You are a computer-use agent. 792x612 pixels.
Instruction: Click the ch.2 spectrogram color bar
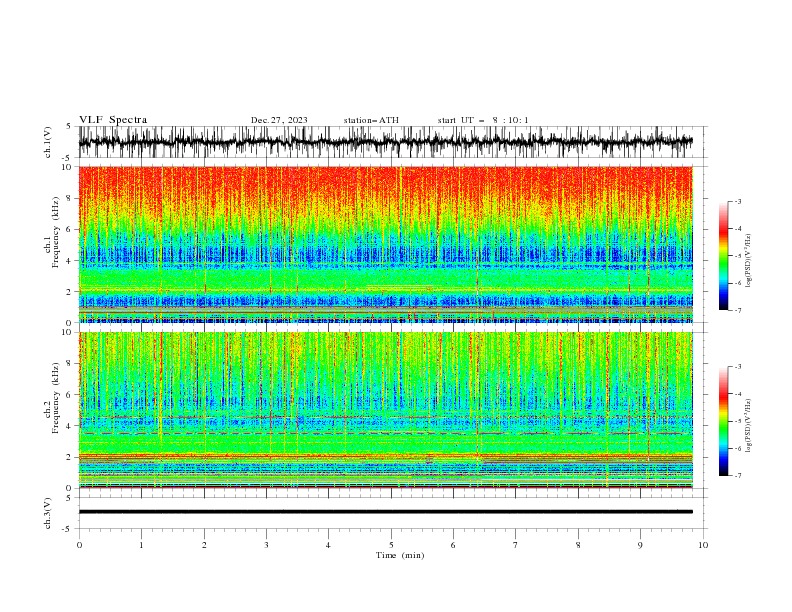click(x=723, y=421)
